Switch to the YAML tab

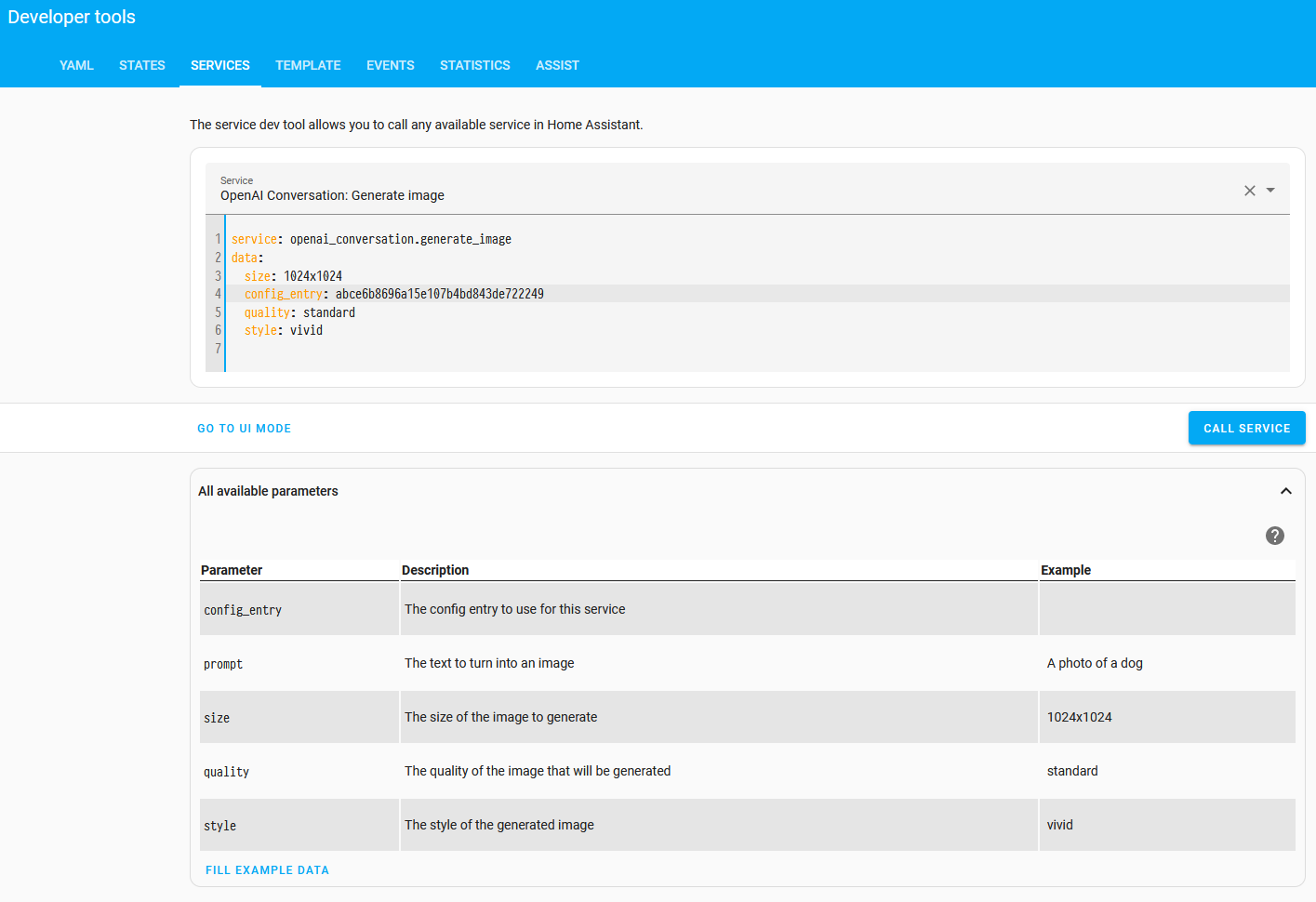[x=76, y=65]
